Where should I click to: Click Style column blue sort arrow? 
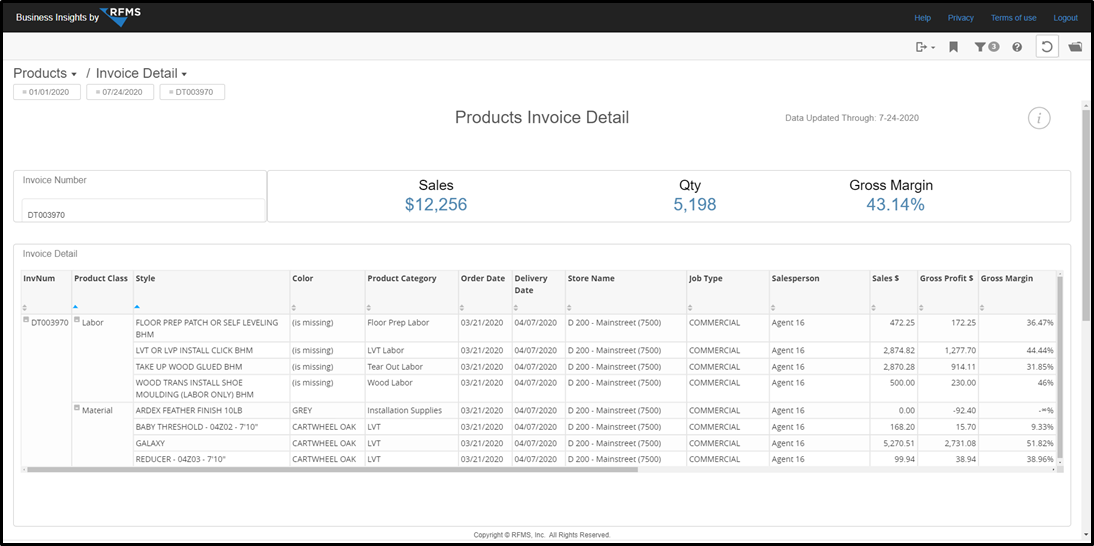click(137, 307)
